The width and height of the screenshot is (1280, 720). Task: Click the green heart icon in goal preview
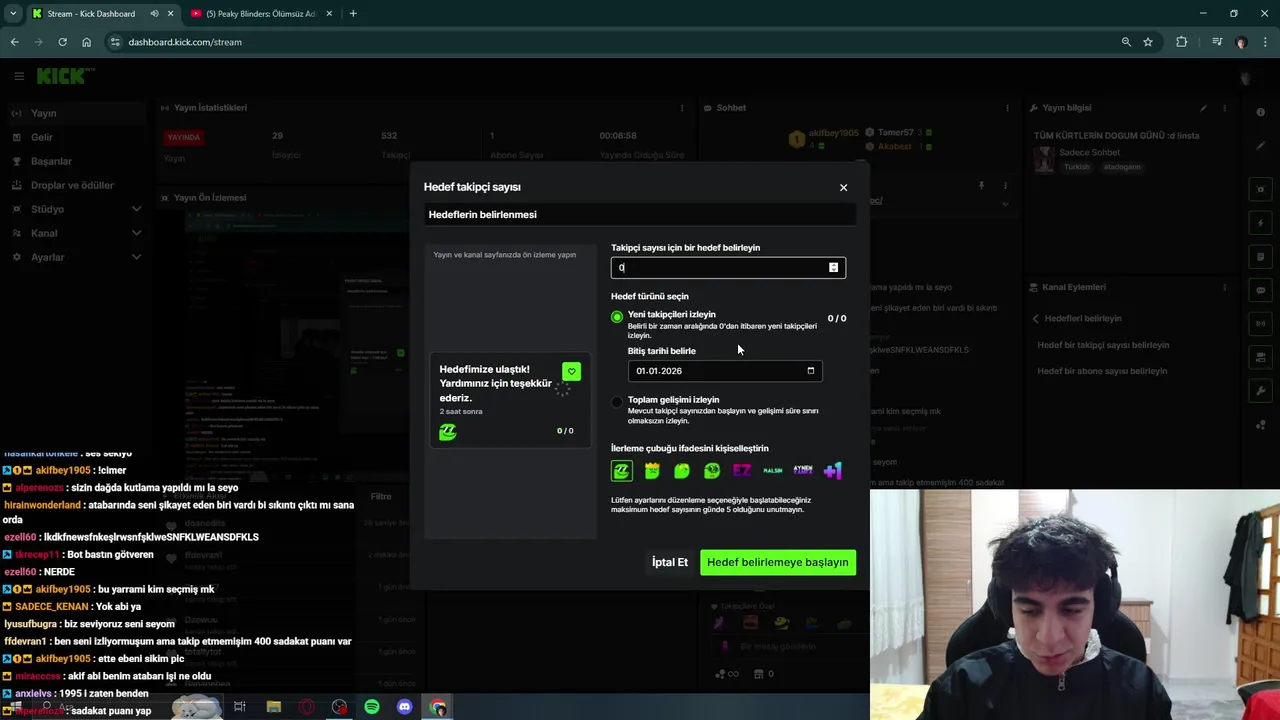(x=571, y=372)
